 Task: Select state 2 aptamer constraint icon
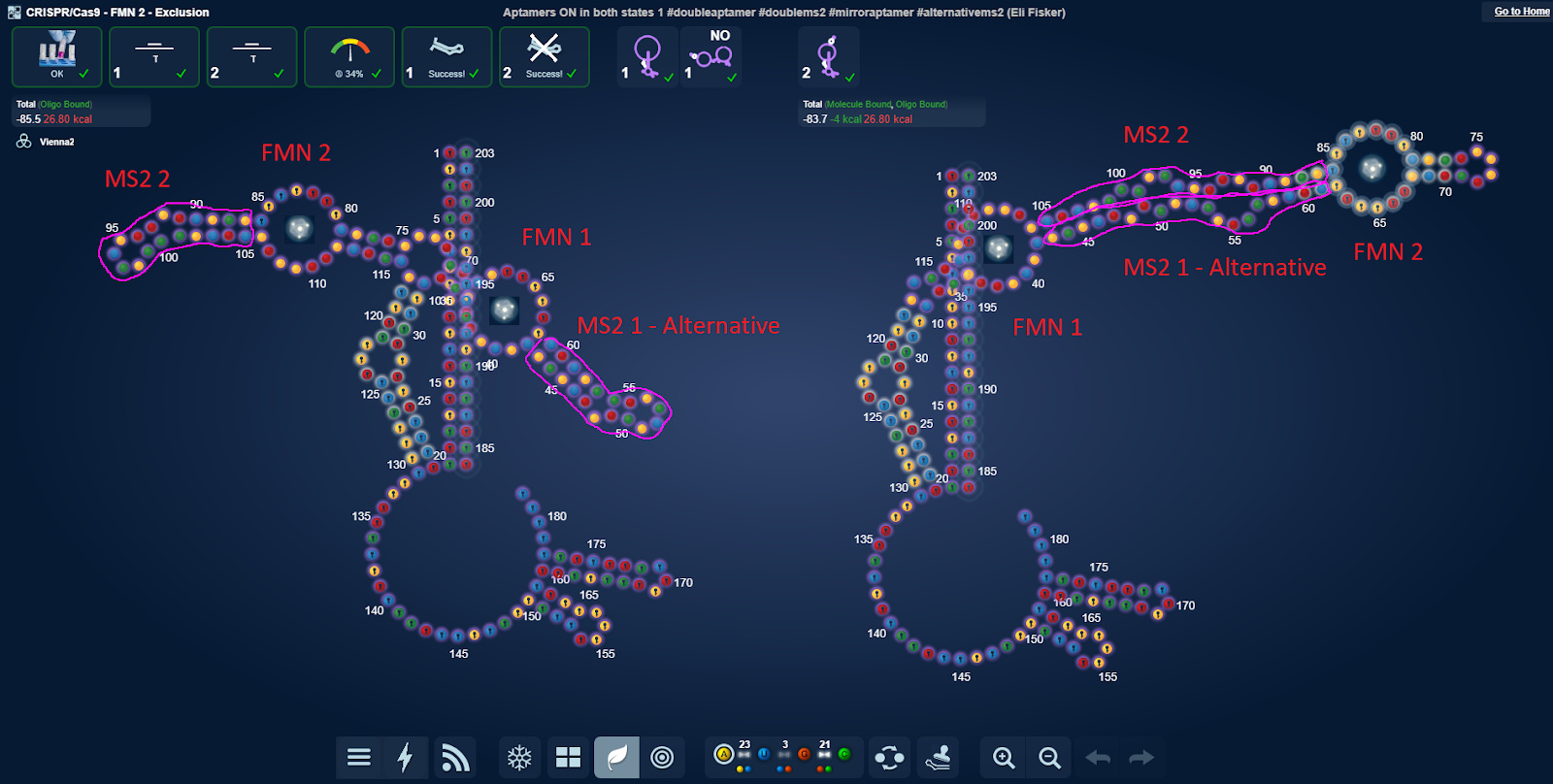[x=828, y=57]
